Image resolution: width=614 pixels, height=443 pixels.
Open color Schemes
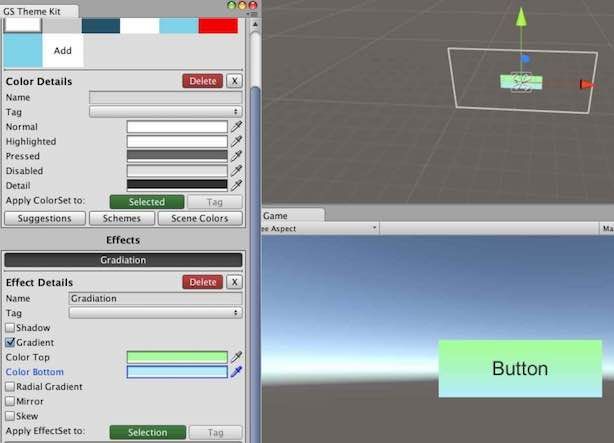(x=122, y=218)
